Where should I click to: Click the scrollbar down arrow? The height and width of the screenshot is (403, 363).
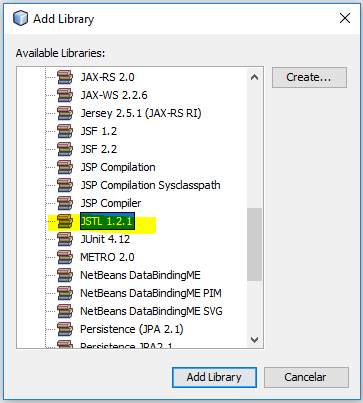click(x=254, y=340)
